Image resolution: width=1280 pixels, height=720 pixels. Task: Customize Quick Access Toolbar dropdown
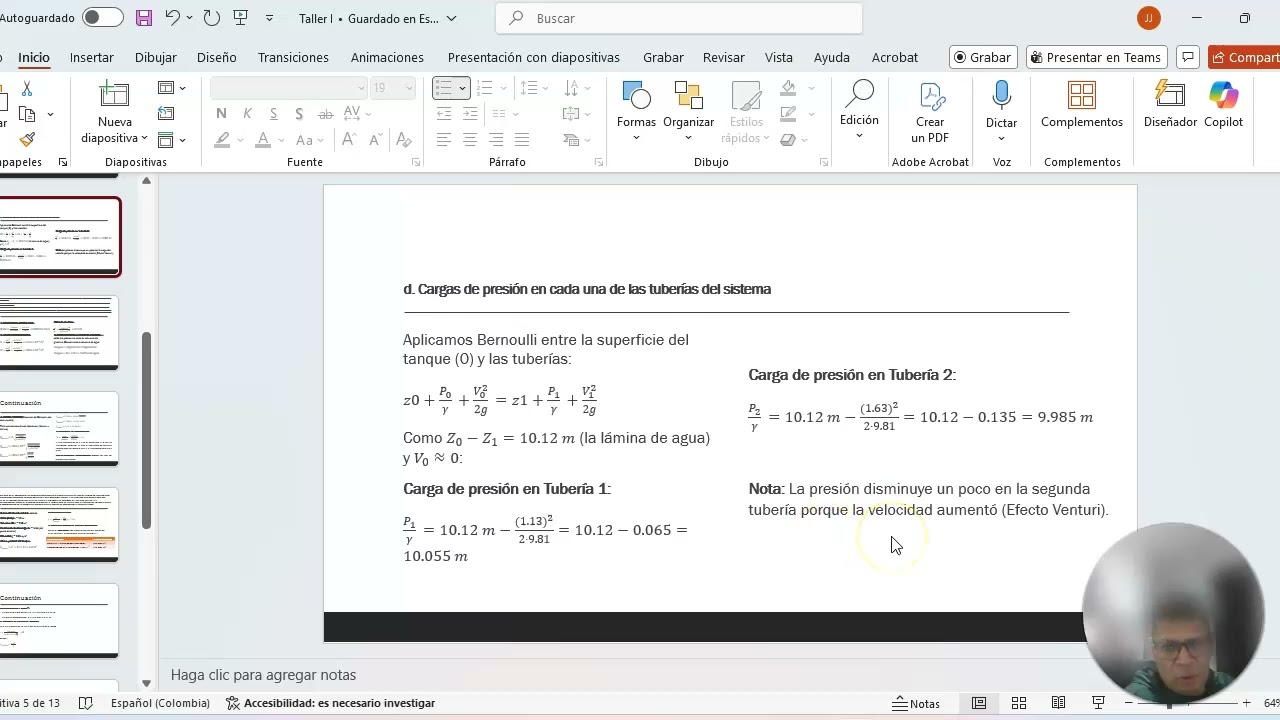[x=269, y=18]
